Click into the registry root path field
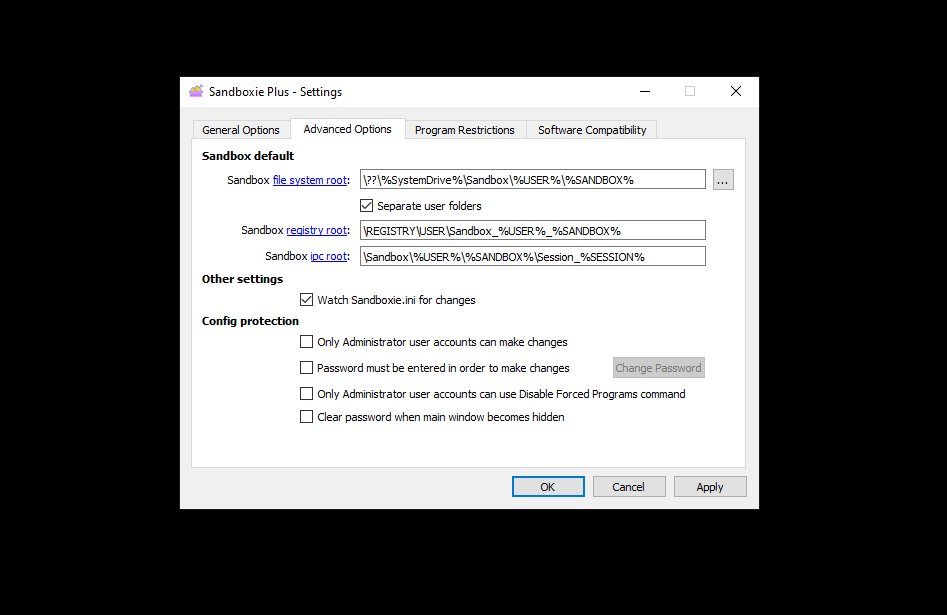This screenshot has width=947, height=615. coord(533,230)
